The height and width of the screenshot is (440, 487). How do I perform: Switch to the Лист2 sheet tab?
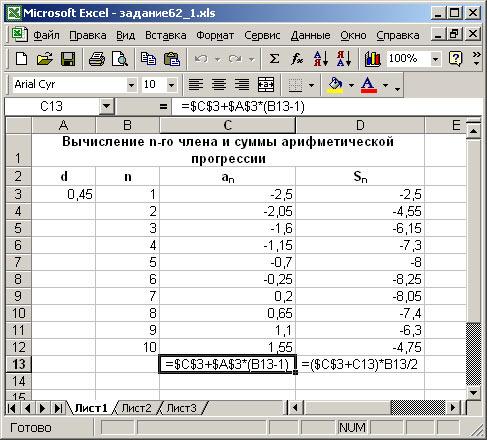(x=136, y=408)
